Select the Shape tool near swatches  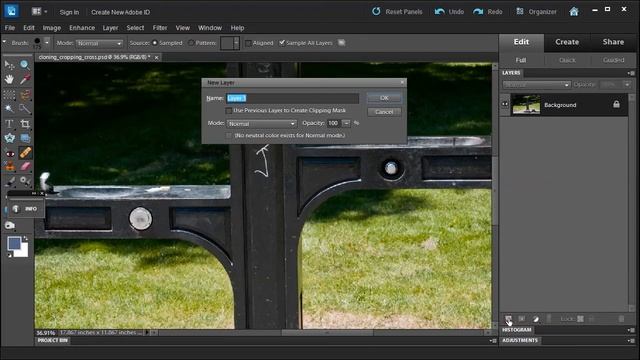click(9, 225)
